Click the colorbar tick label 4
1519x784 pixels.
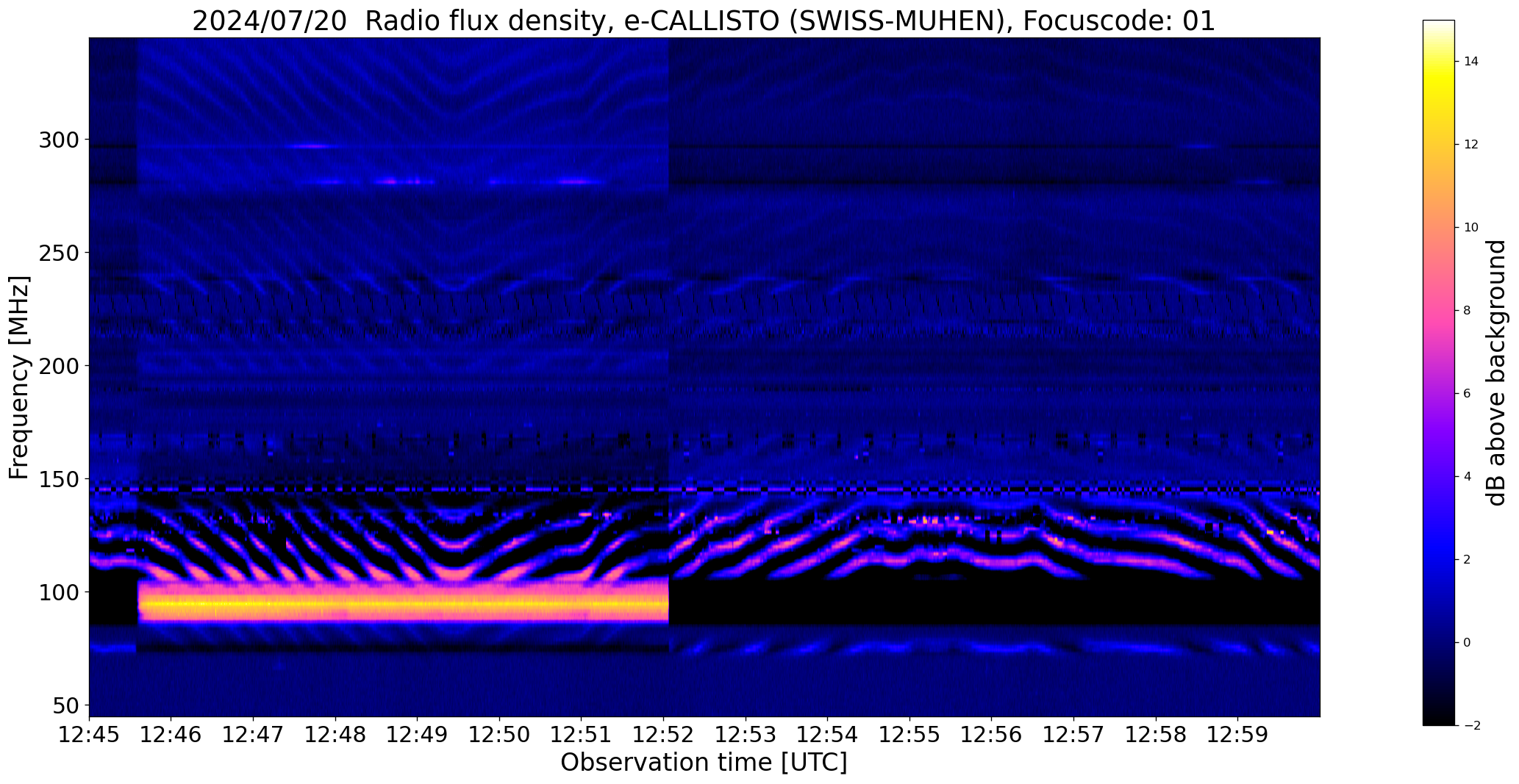pyautogui.click(x=1468, y=477)
